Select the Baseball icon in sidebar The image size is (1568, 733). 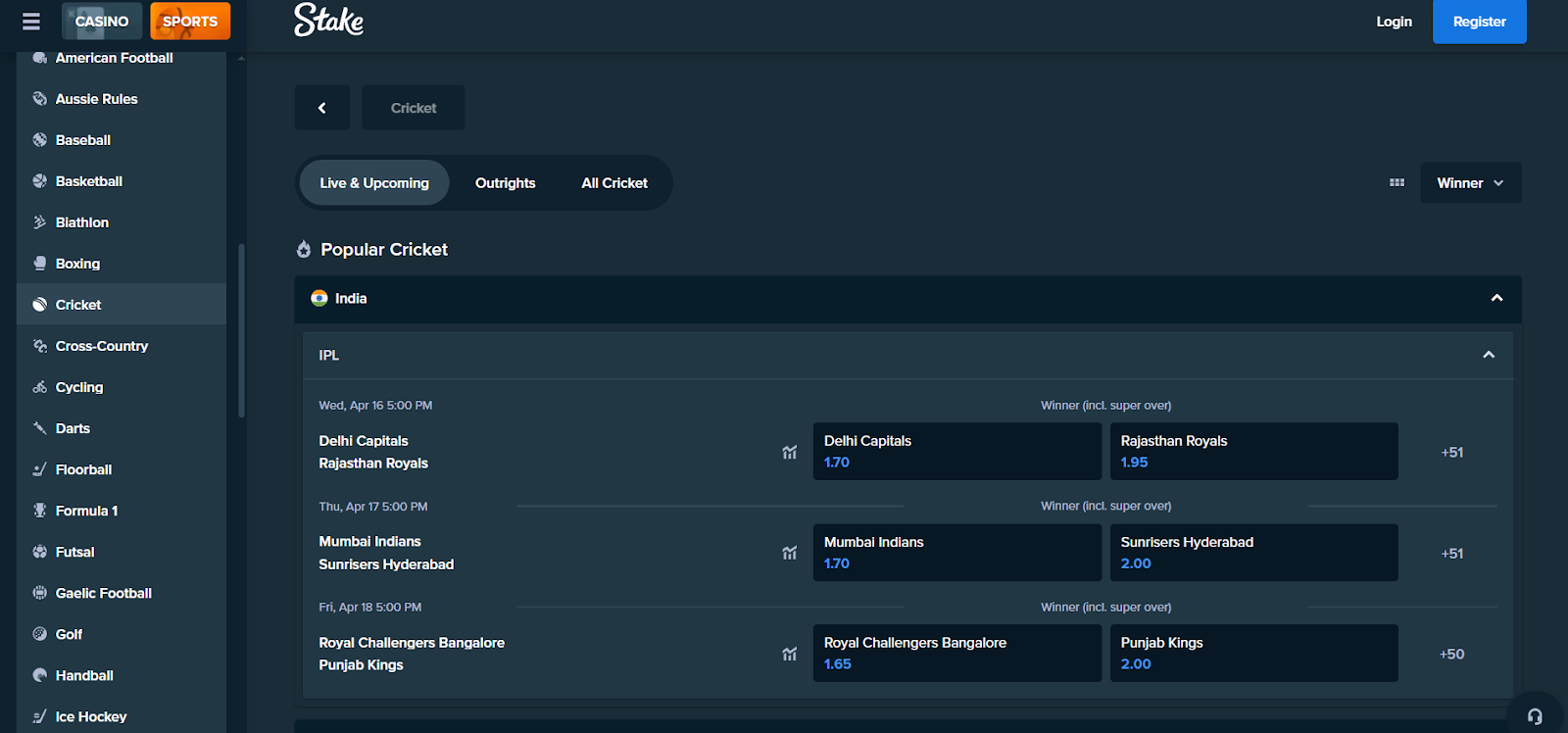(x=39, y=140)
